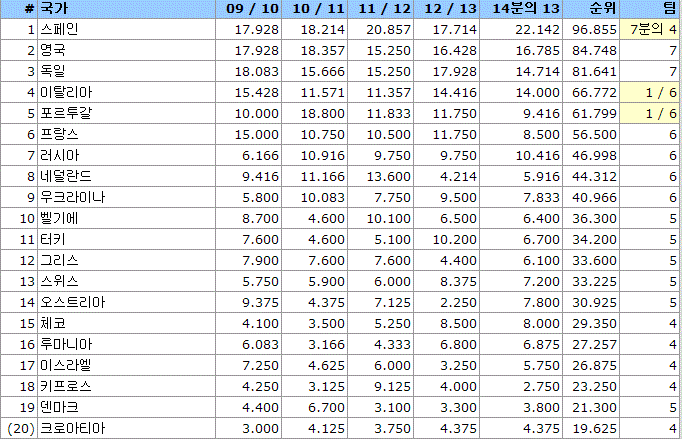The image size is (682, 439).
Task: Select the 이스라엘 country cell
Action: pos(126,365)
